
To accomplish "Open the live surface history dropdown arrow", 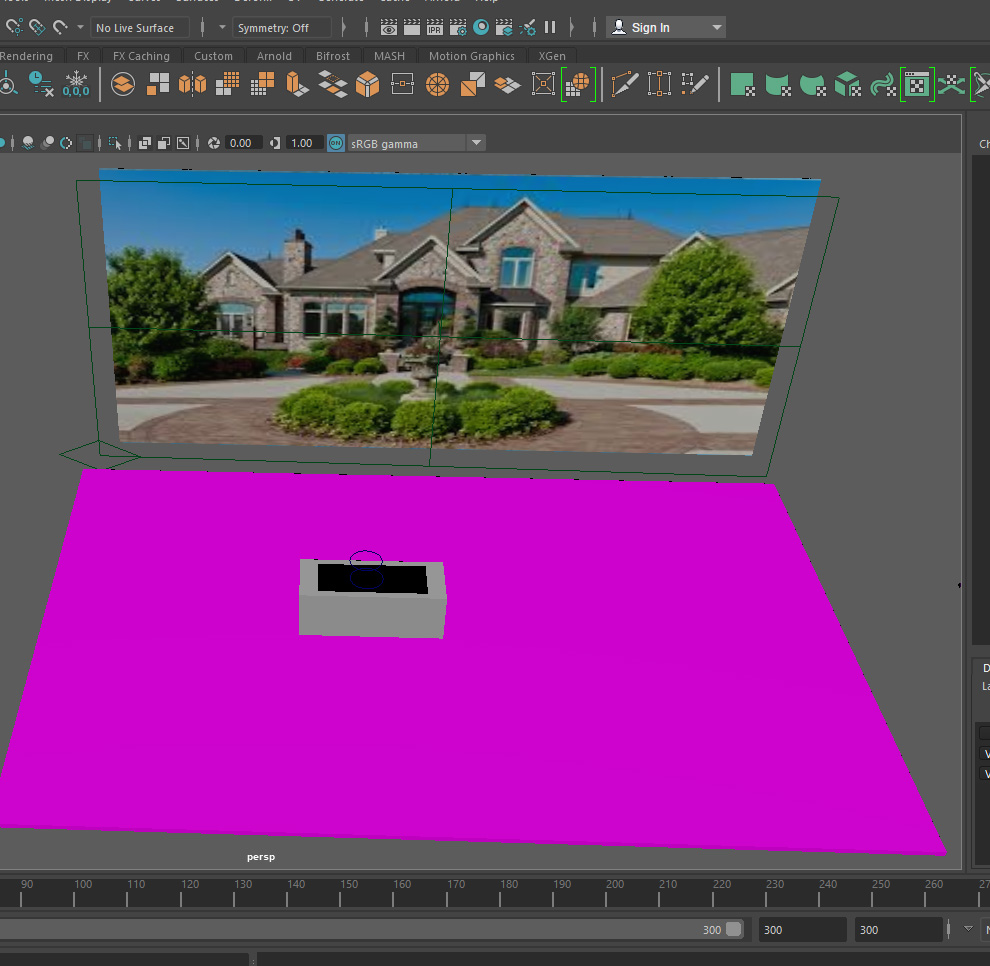I will click(80, 27).
